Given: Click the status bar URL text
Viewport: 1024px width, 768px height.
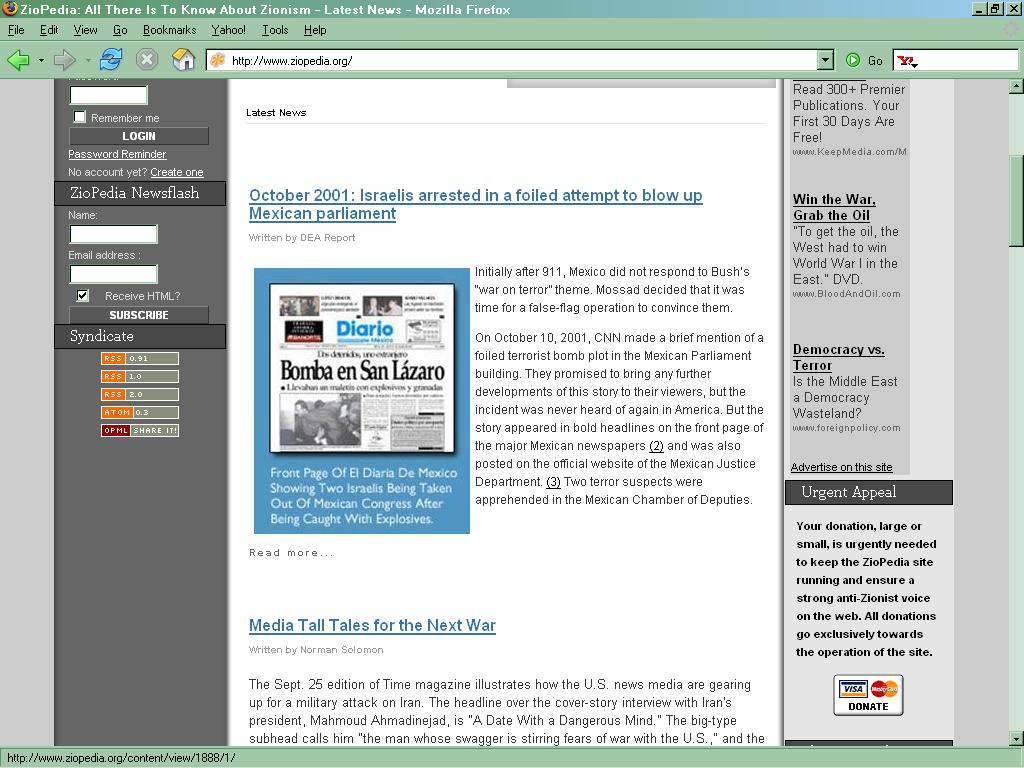Looking at the screenshot, I should point(121,758).
